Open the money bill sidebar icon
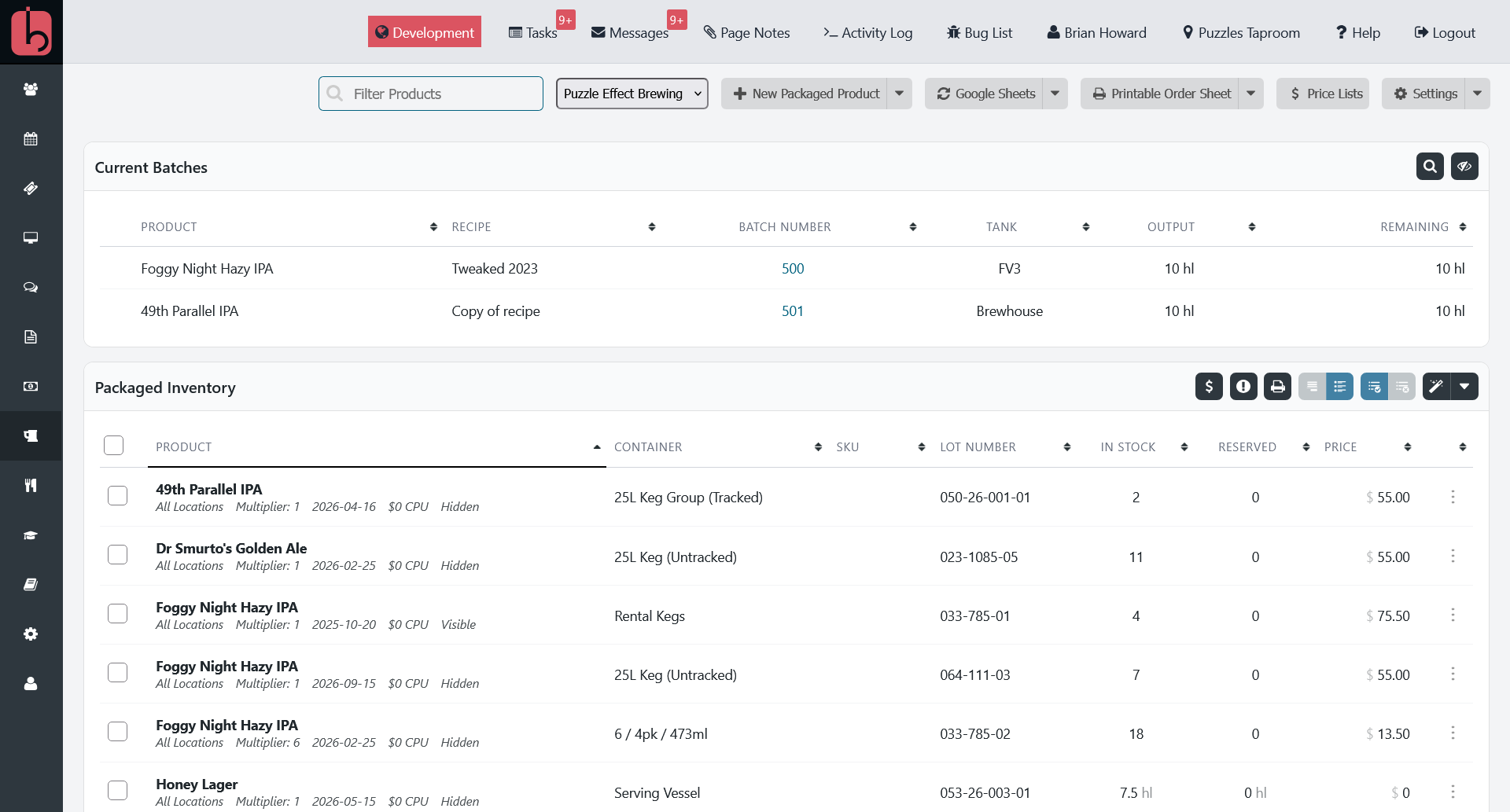 click(x=31, y=386)
